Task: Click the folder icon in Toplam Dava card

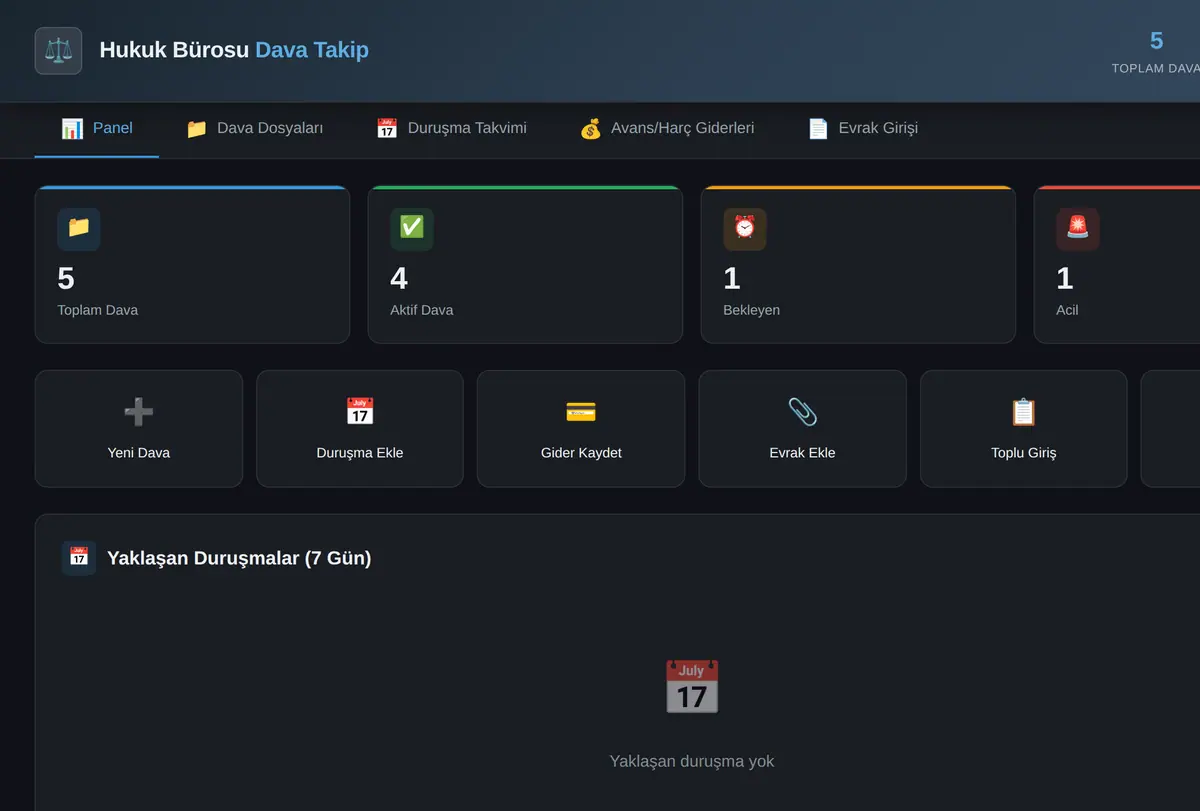Action: (79, 228)
